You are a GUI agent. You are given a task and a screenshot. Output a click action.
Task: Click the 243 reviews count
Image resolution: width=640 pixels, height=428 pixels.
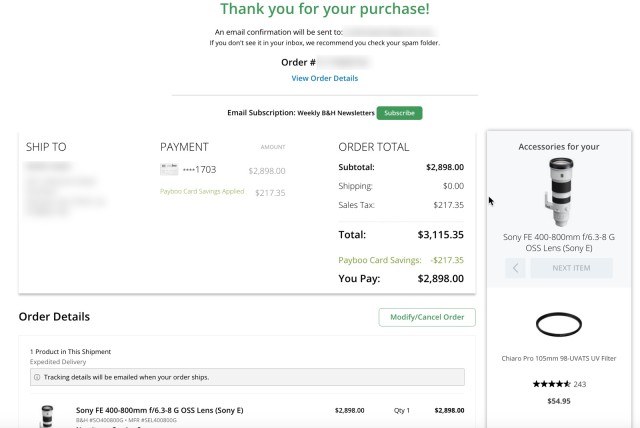tap(580, 384)
